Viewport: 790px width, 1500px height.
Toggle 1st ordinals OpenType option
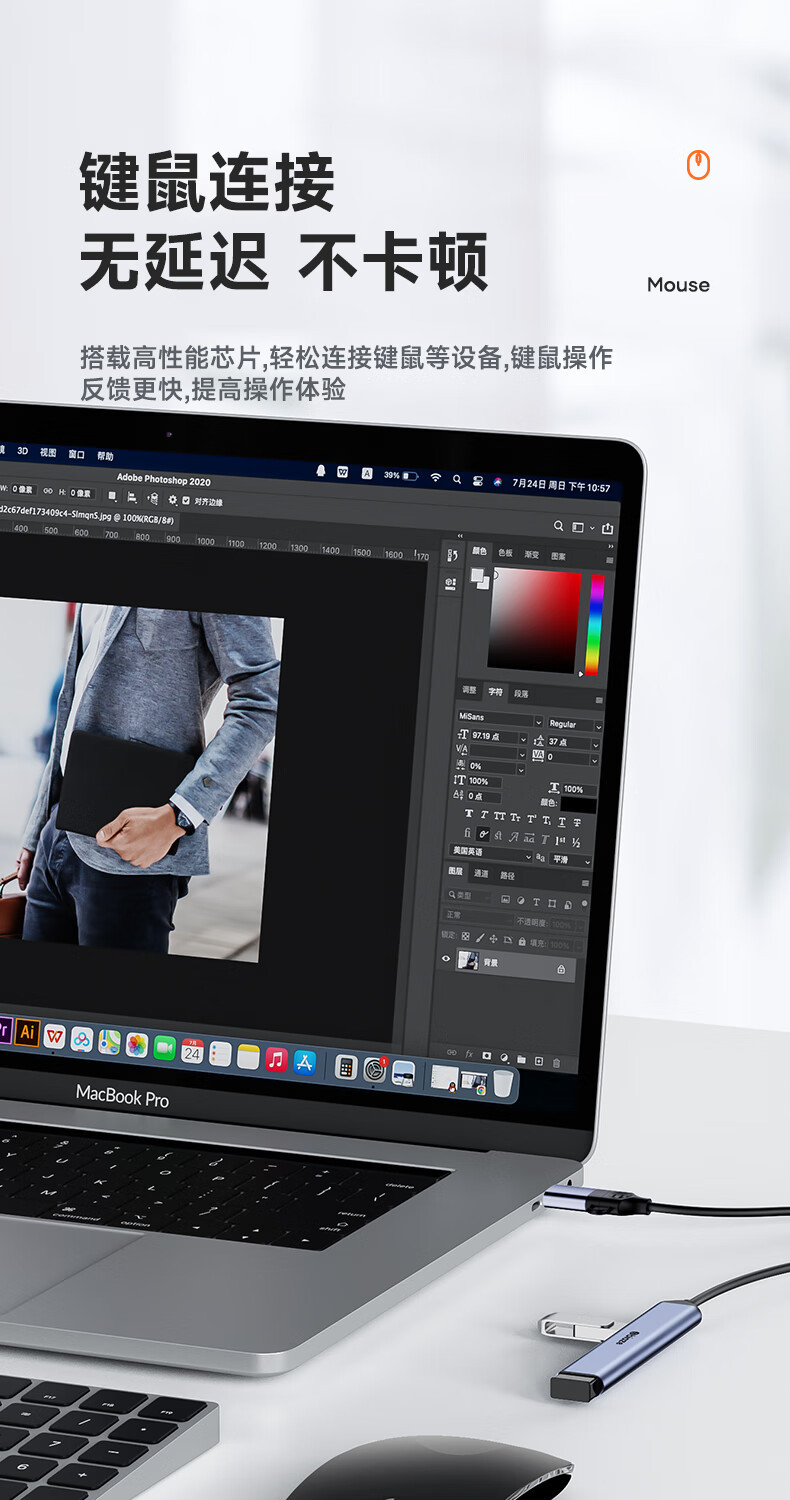(x=560, y=841)
